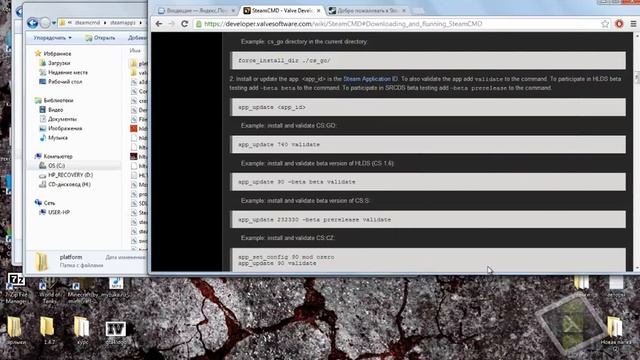Screen dimensions: 640x360
Task: Select the GTA IV desktop icon
Action: [116, 333]
